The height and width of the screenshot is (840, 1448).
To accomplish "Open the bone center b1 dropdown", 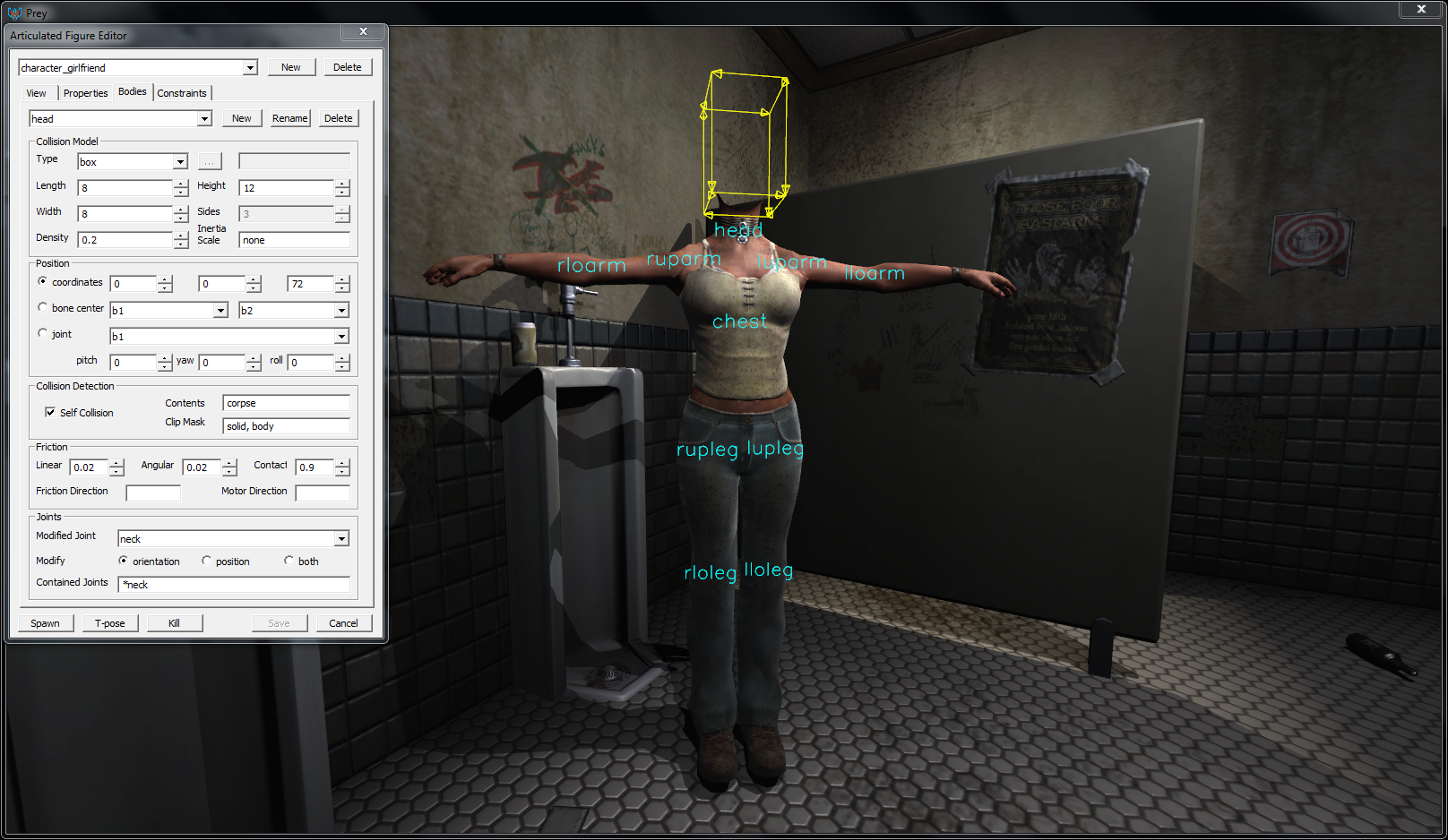I will (220, 310).
